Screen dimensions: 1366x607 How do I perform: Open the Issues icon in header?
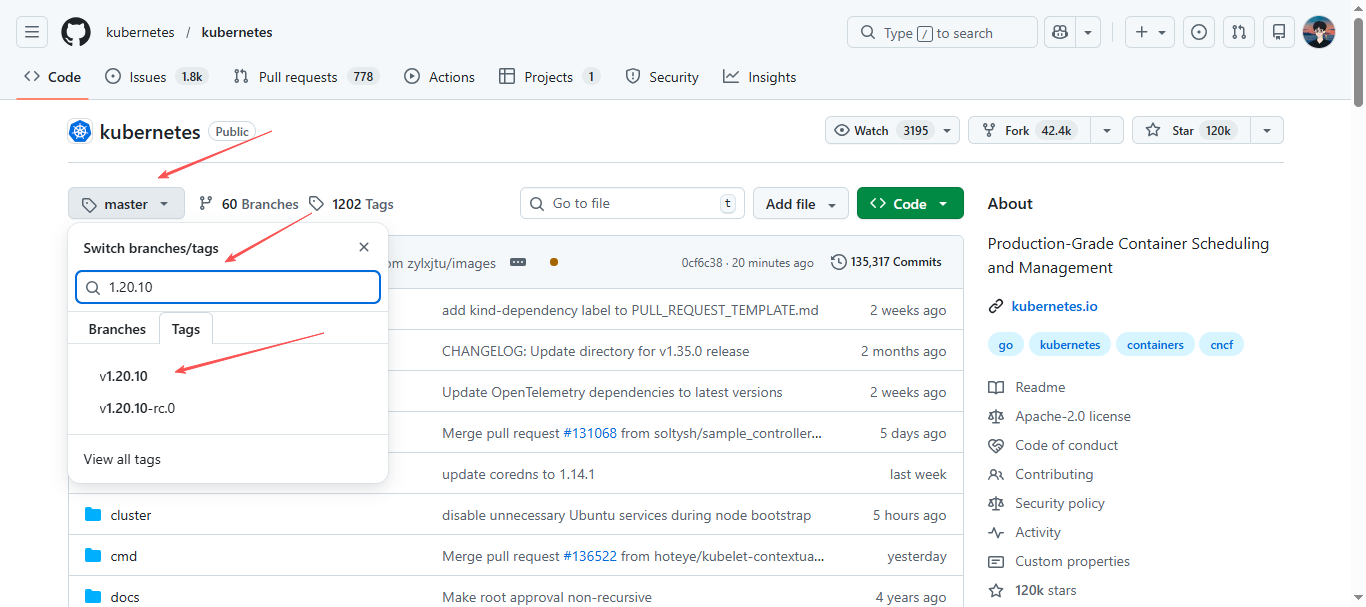(1199, 32)
